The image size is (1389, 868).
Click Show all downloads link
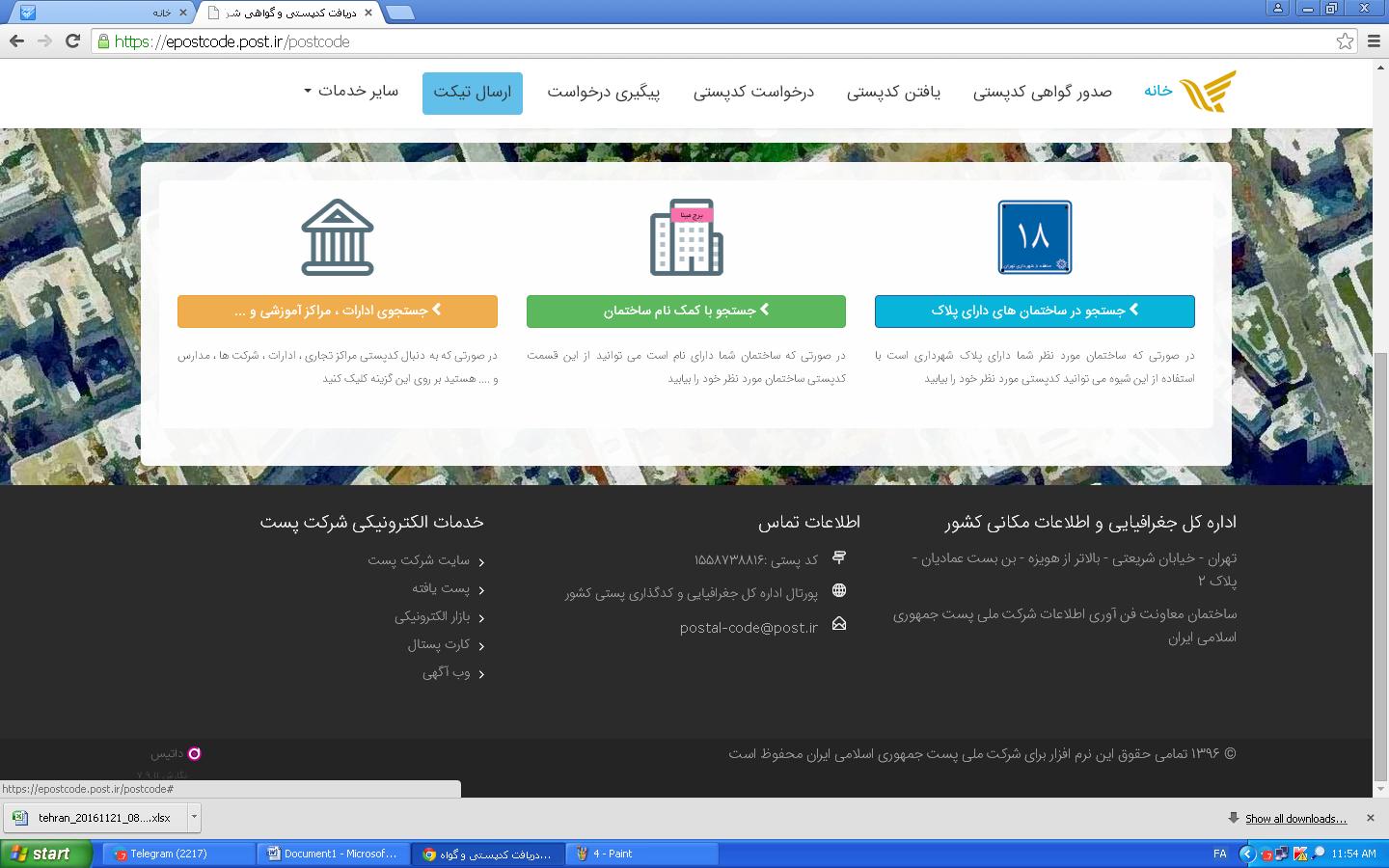[x=1295, y=818]
